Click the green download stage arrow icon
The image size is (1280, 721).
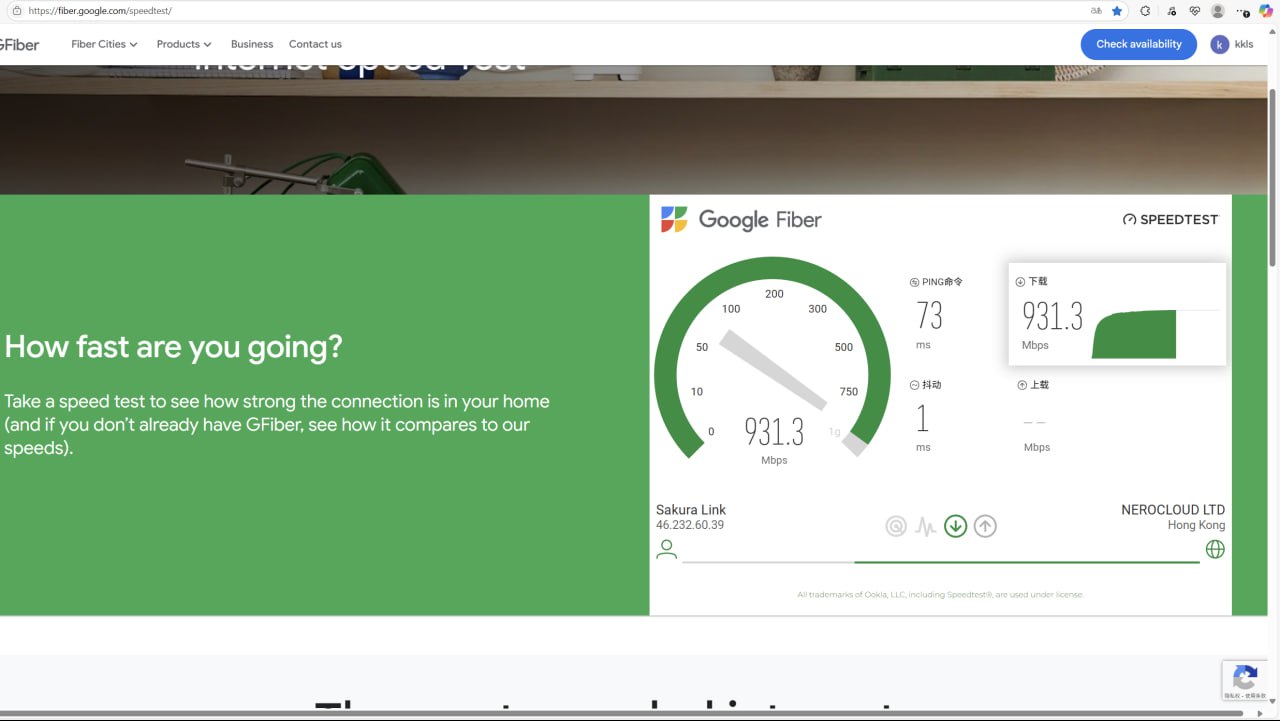pos(956,526)
